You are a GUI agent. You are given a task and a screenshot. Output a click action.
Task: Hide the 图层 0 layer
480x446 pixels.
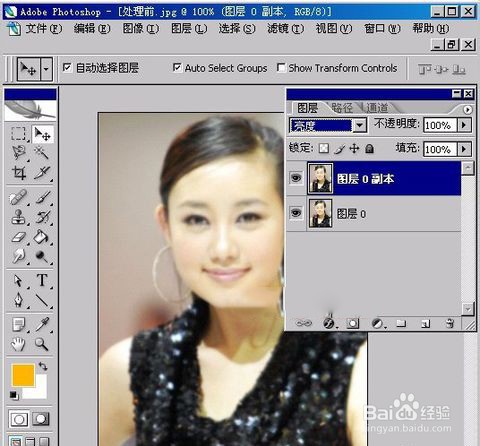[296, 213]
